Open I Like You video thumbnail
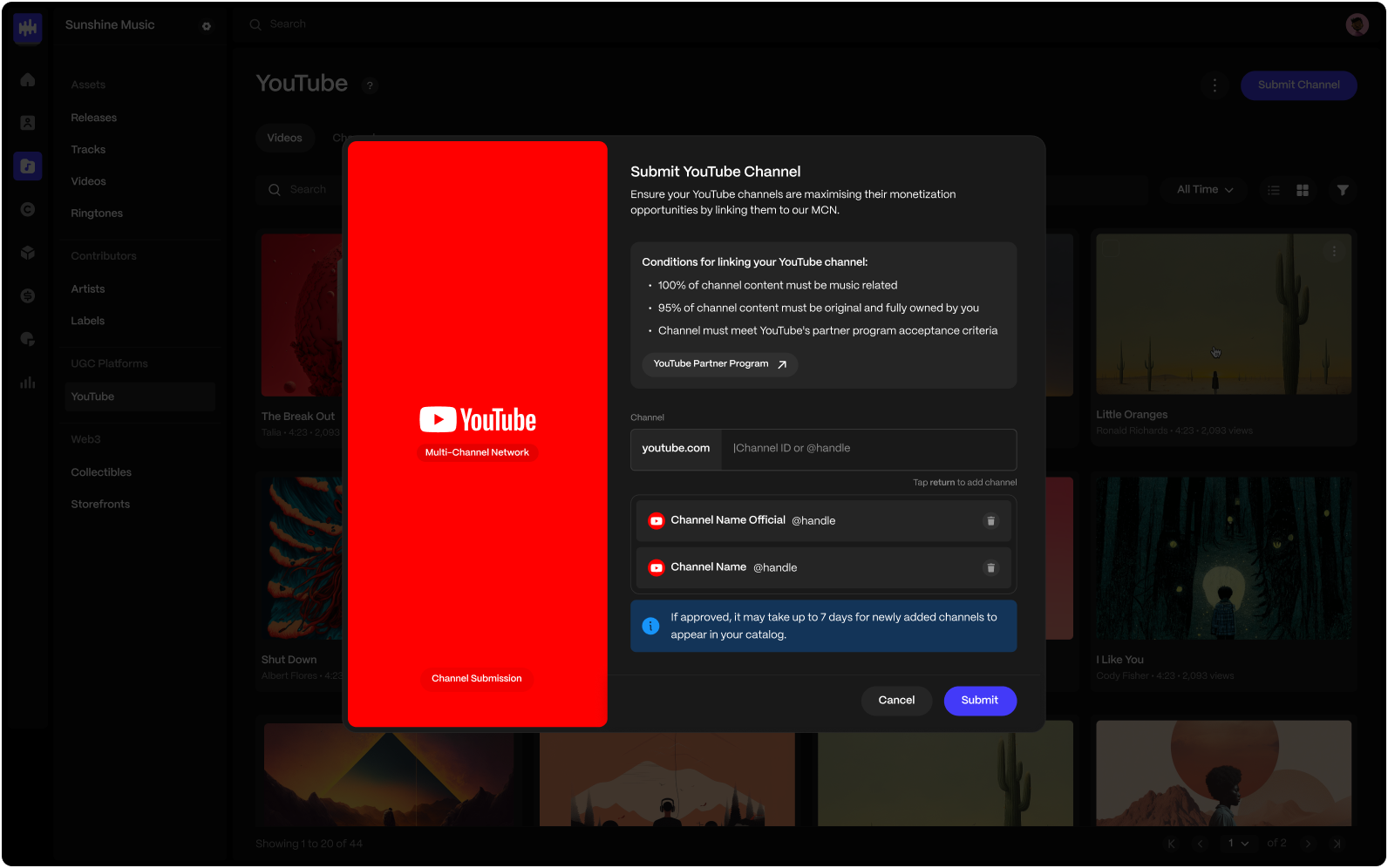The width and height of the screenshot is (1388, 868). coord(1223,559)
